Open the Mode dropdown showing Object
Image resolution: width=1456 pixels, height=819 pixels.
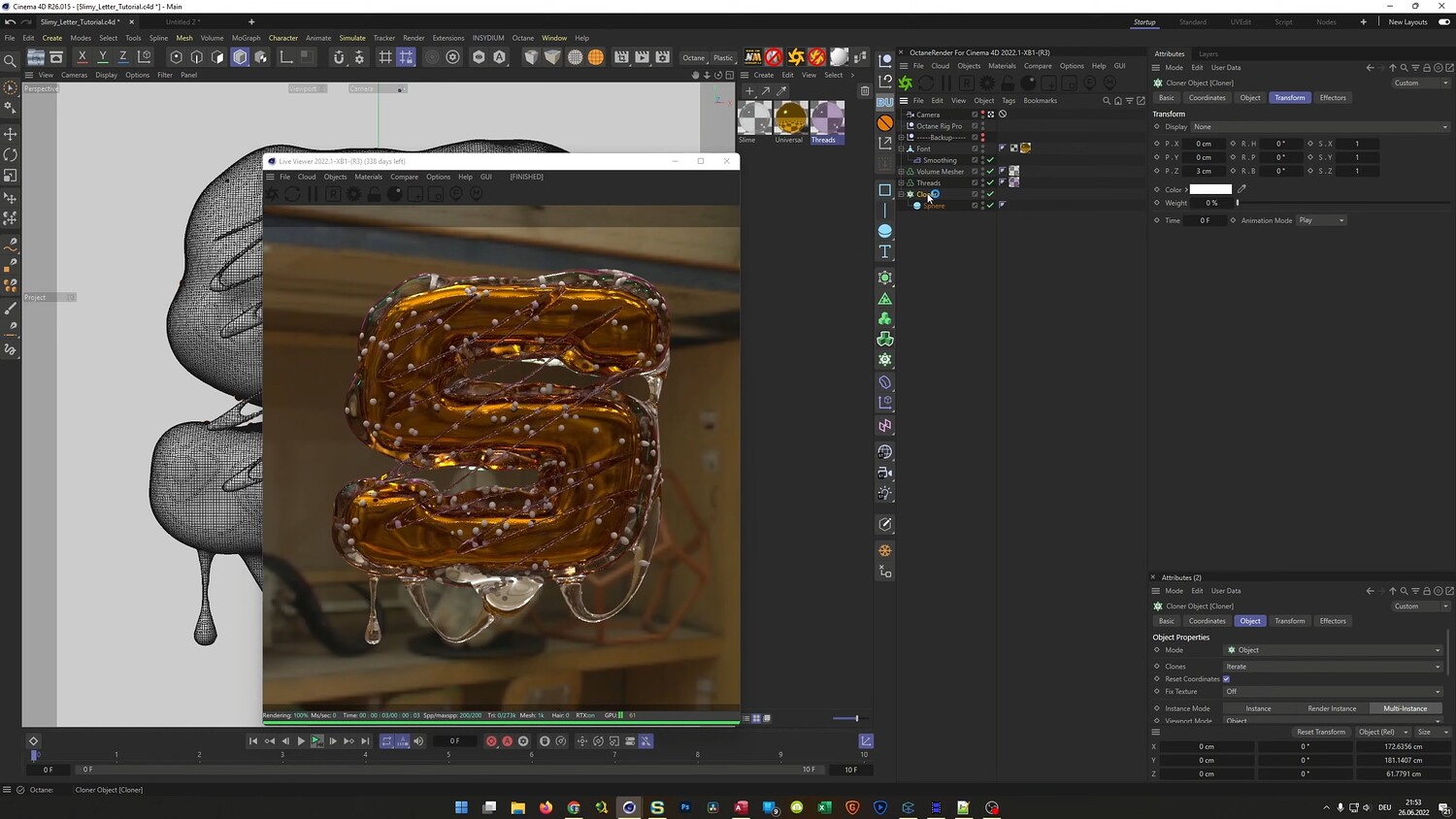tap(1334, 650)
